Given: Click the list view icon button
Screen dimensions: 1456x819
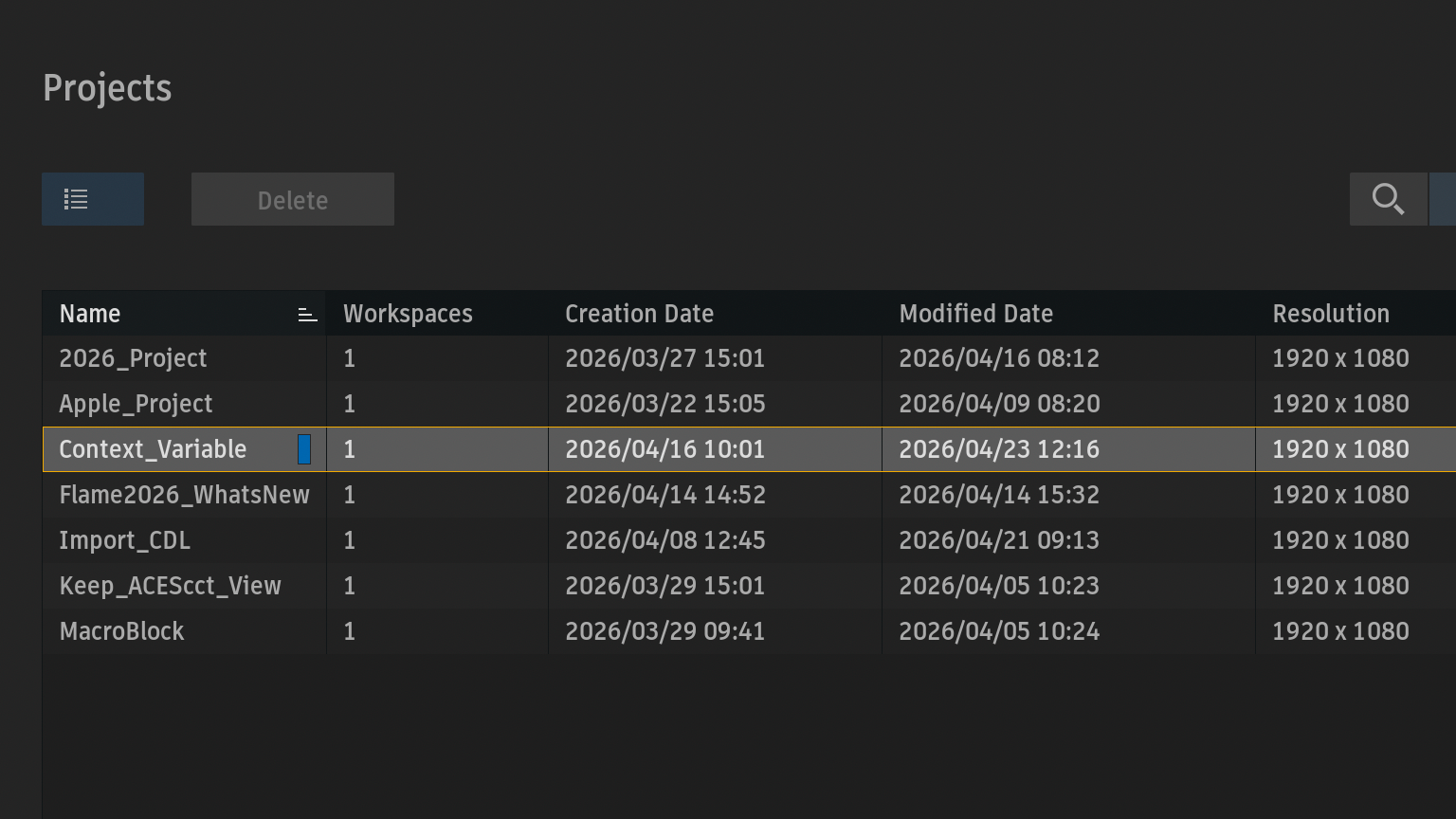Looking at the screenshot, I should pos(92,199).
